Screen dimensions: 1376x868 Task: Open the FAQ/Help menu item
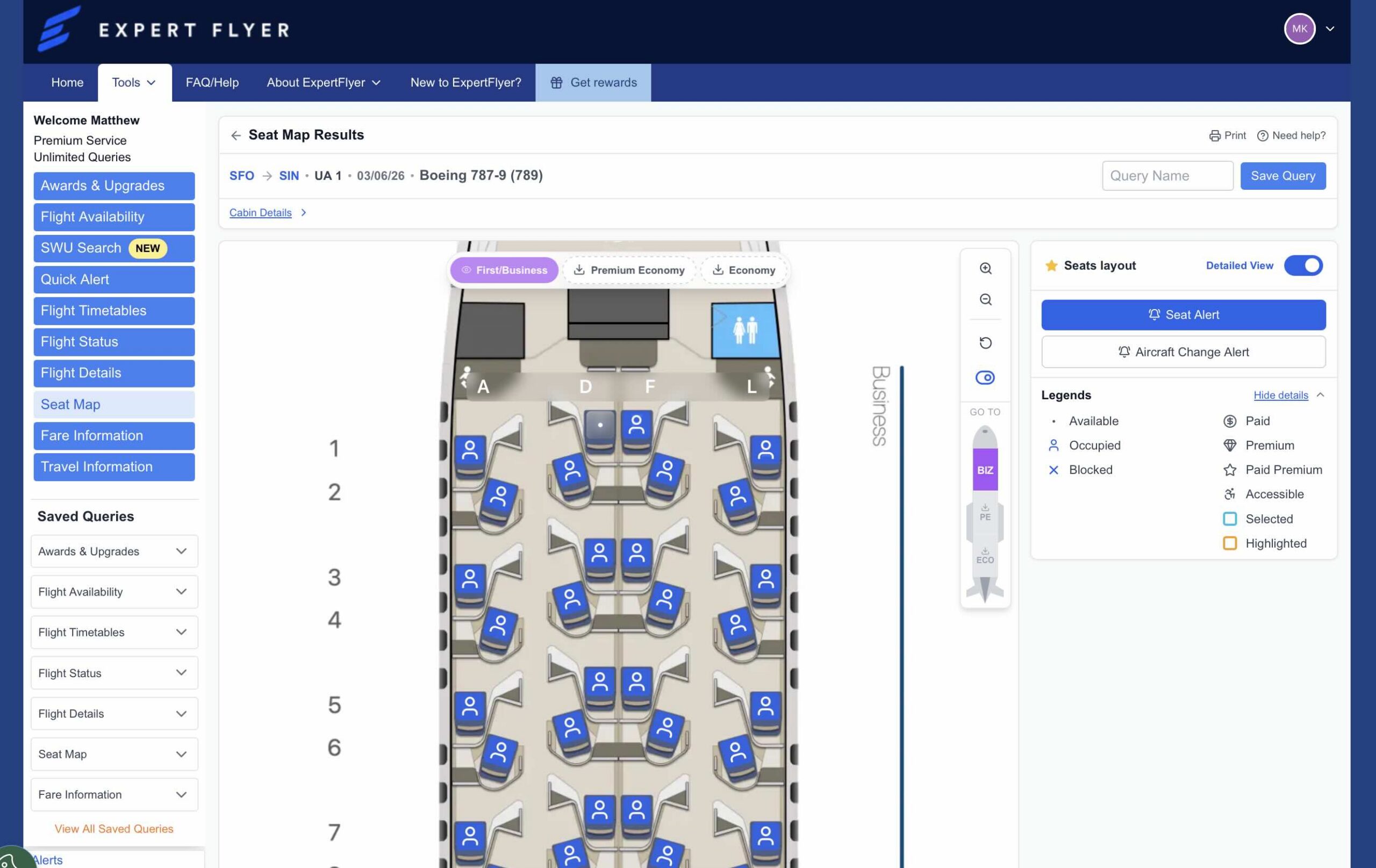(212, 82)
